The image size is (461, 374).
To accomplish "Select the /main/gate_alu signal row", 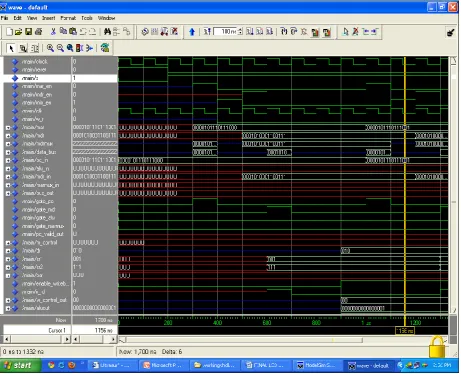I will (x=37, y=218).
